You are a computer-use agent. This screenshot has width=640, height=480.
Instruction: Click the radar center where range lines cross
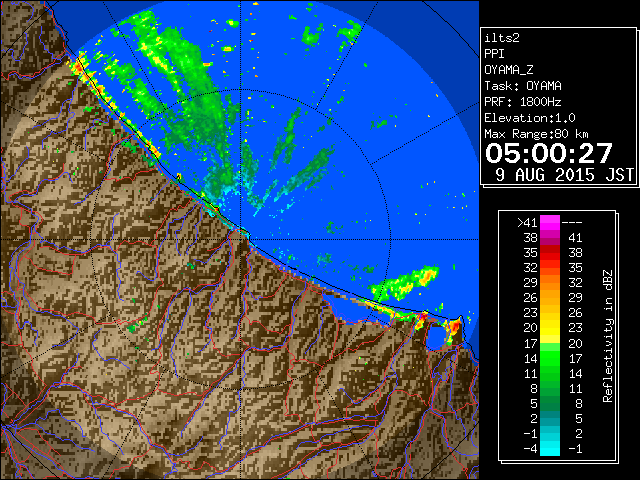[241, 240]
